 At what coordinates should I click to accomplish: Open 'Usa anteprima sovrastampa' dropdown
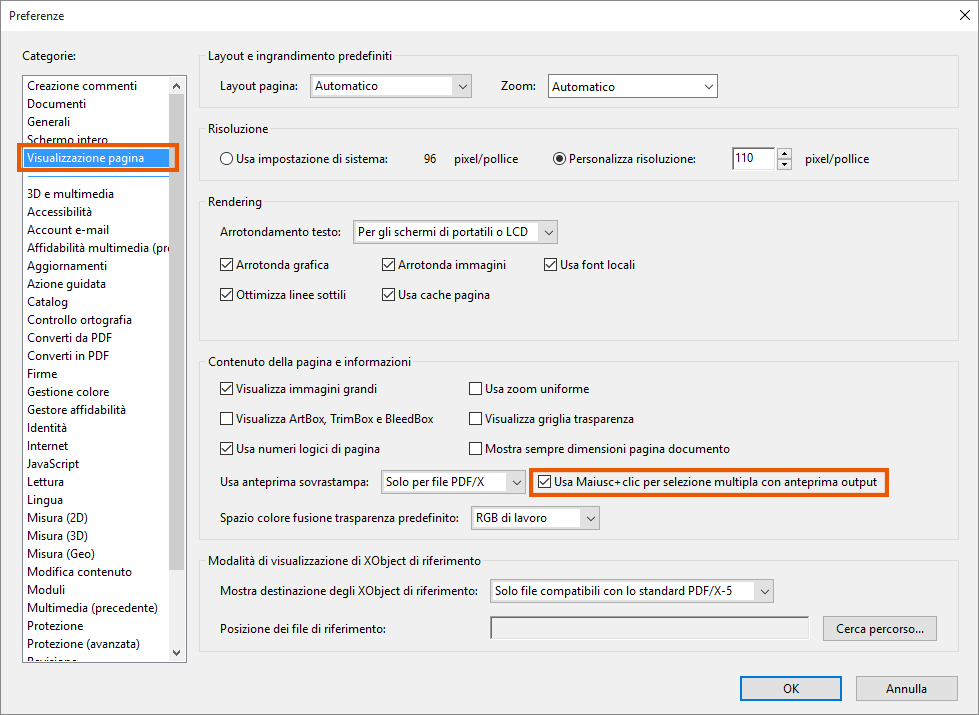(x=453, y=482)
